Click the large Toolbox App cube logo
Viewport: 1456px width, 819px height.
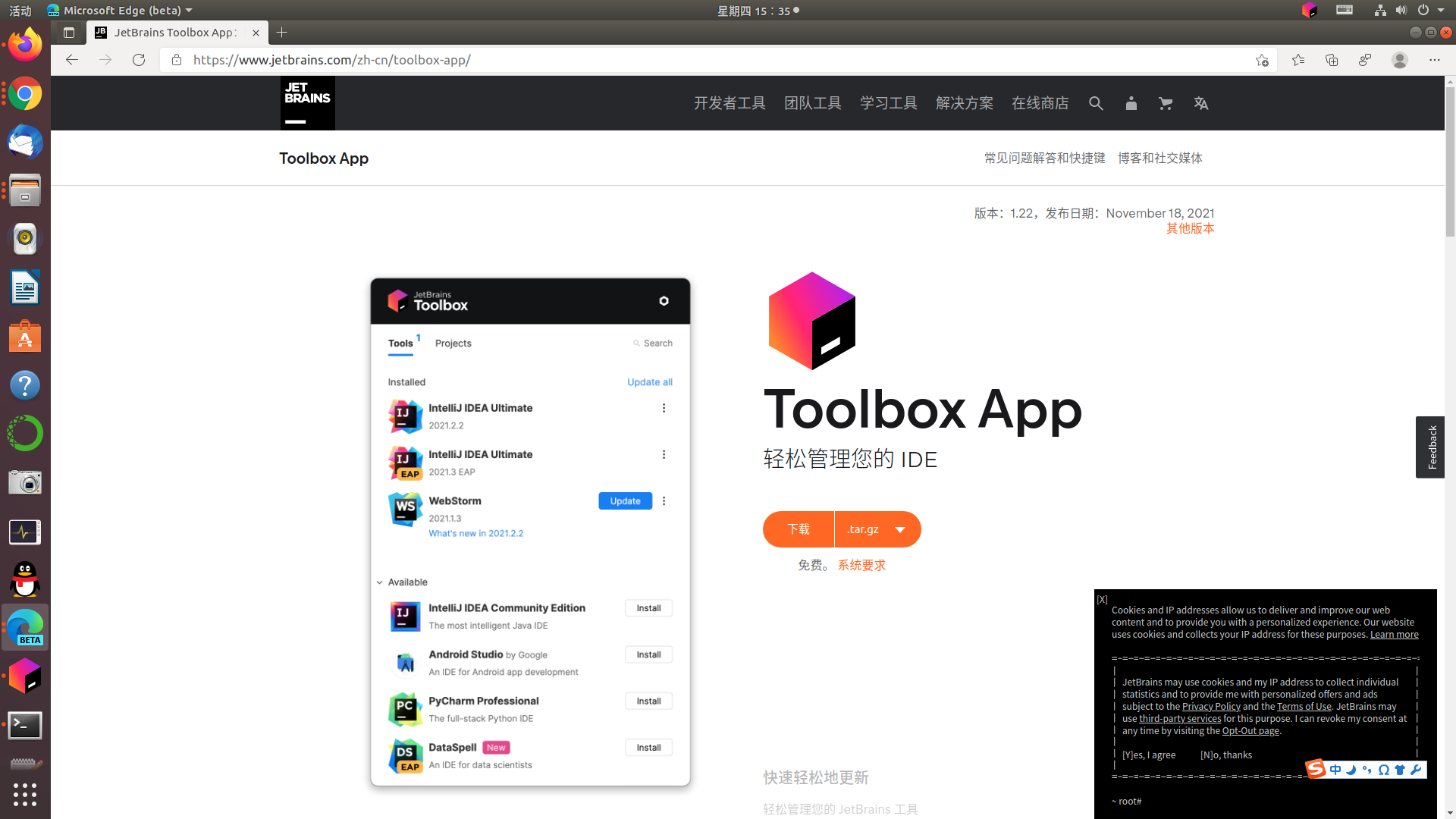tap(812, 321)
